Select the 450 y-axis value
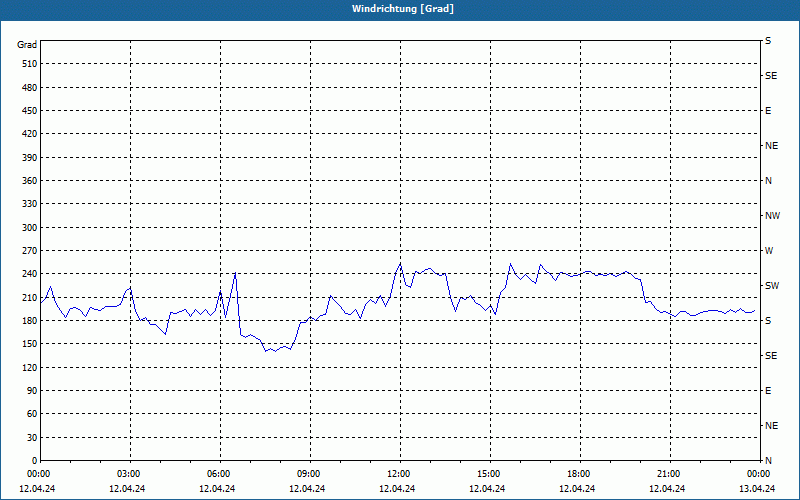800x500 pixels. (x=30, y=111)
